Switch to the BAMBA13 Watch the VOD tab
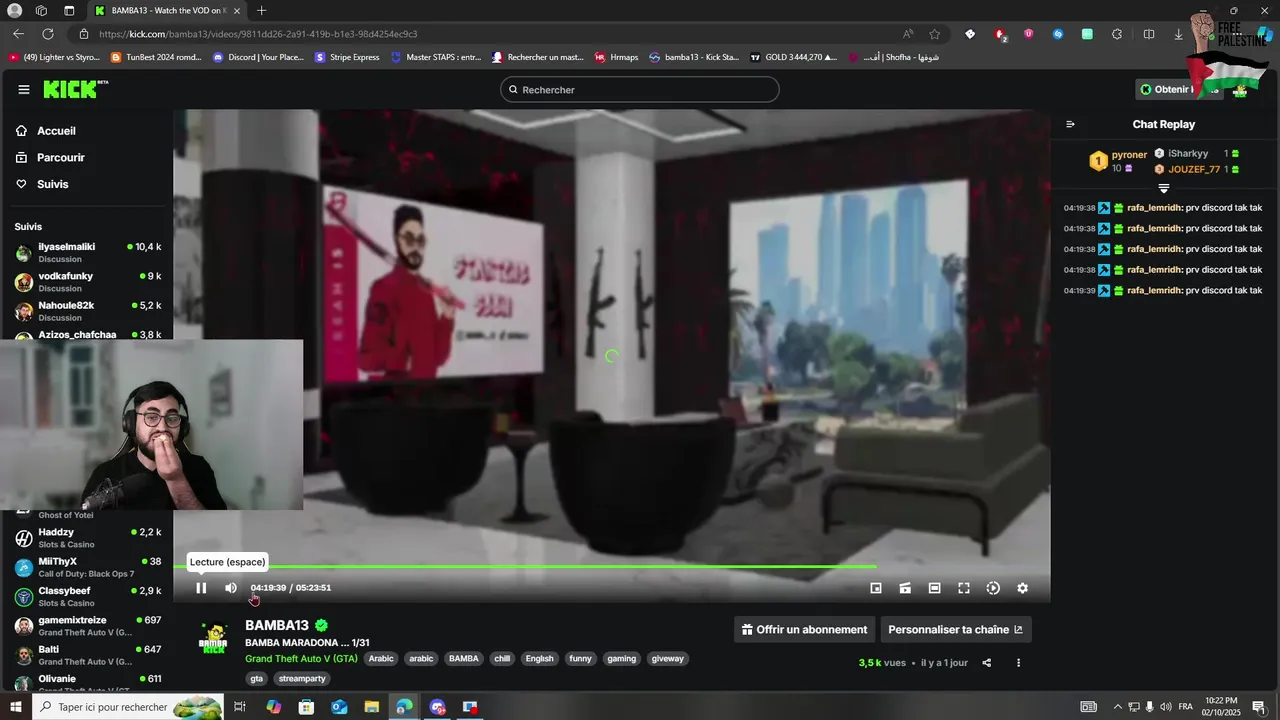Screen dimensions: 1280x720 (x=168, y=11)
